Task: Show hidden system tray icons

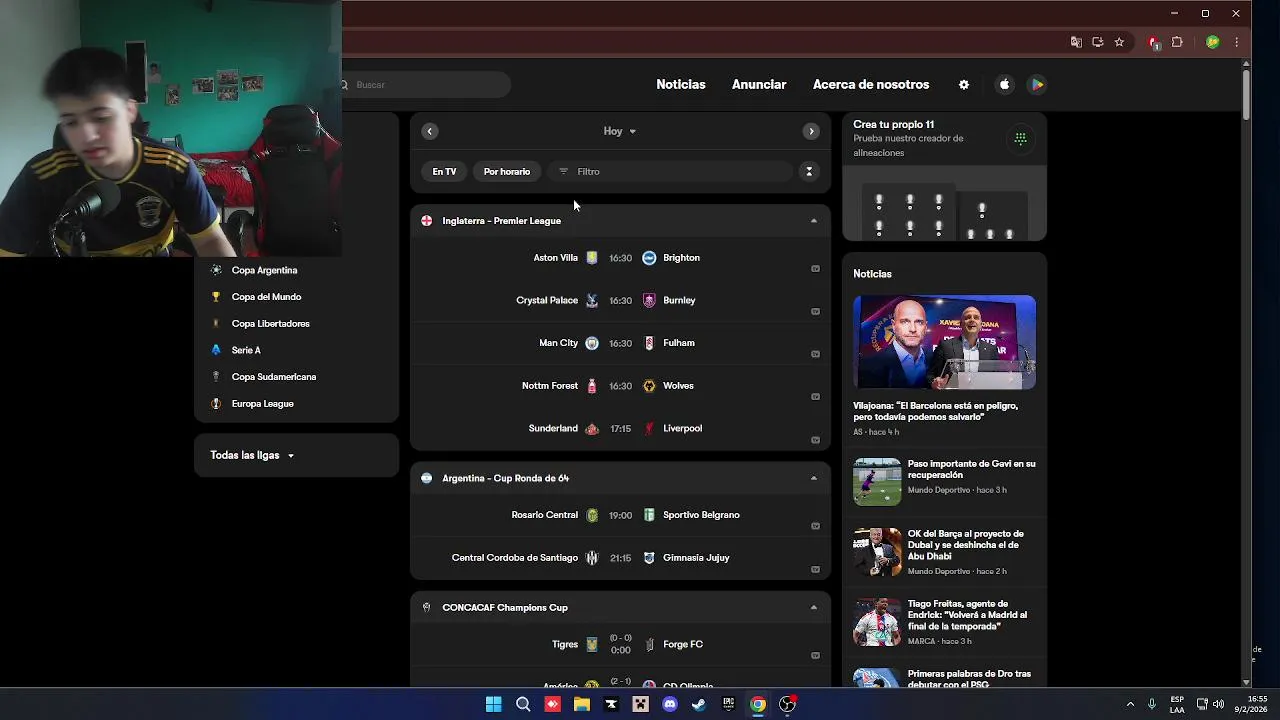Action: coord(1130,704)
